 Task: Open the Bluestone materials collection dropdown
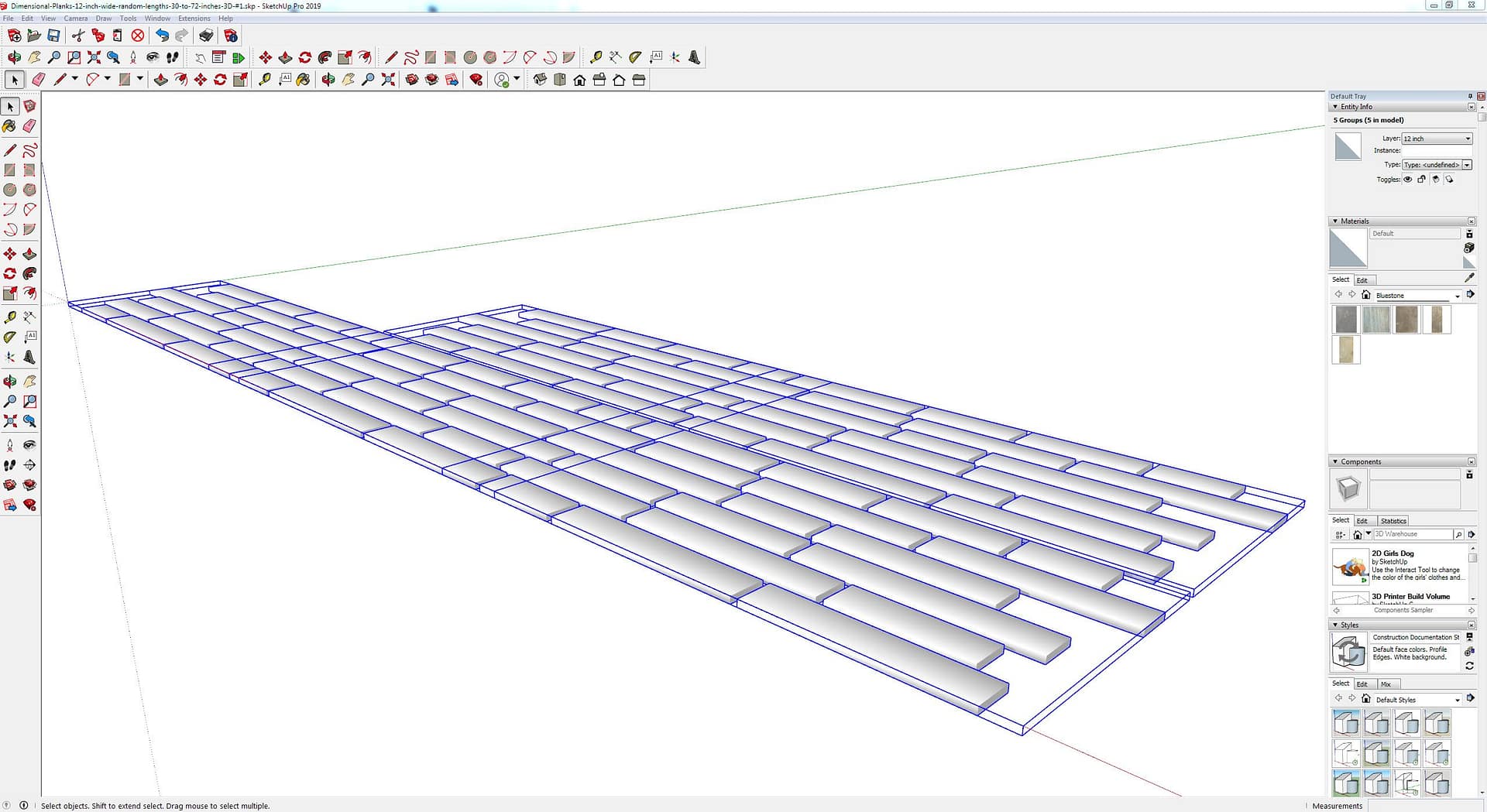pos(1457,296)
